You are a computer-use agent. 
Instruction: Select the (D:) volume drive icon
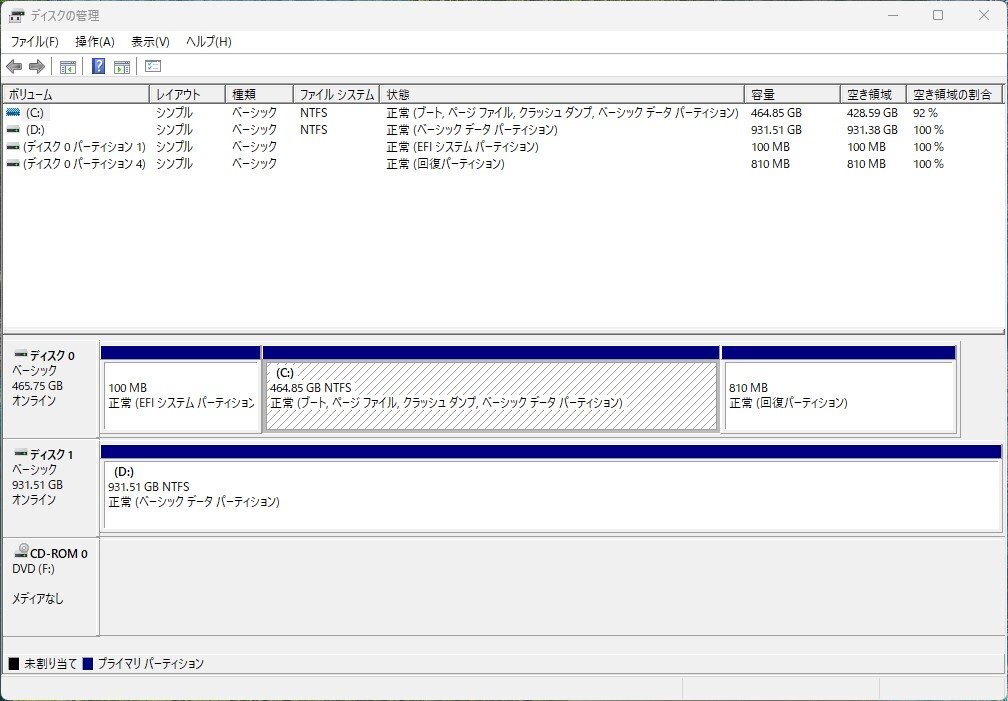tap(13, 129)
